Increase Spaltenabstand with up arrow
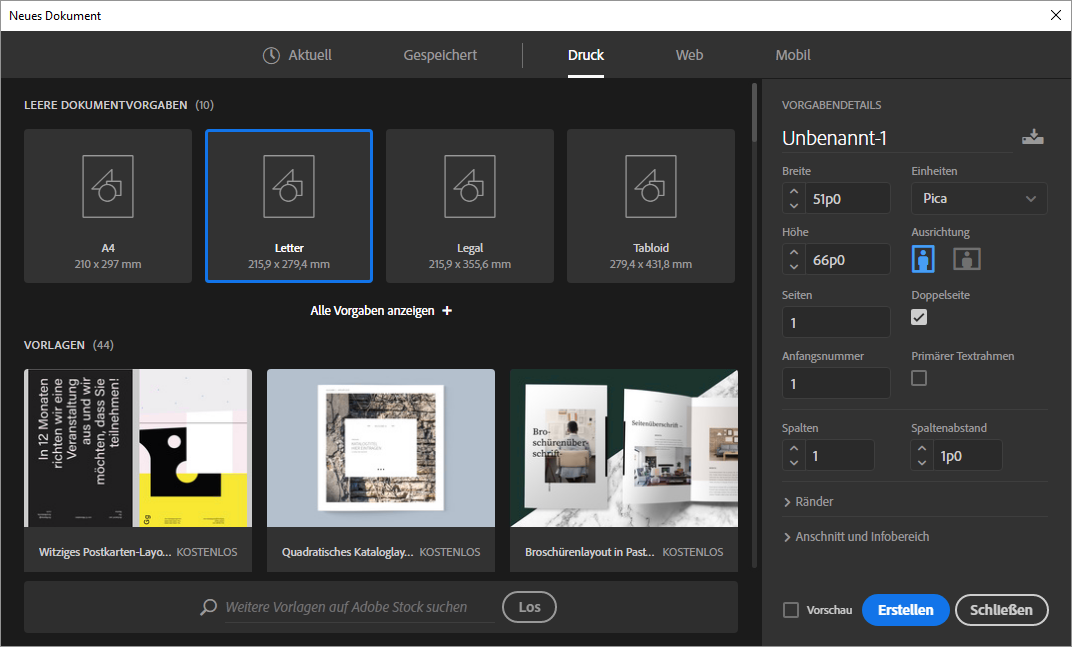This screenshot has width=1072, height=647. click(x=922, y=449)
